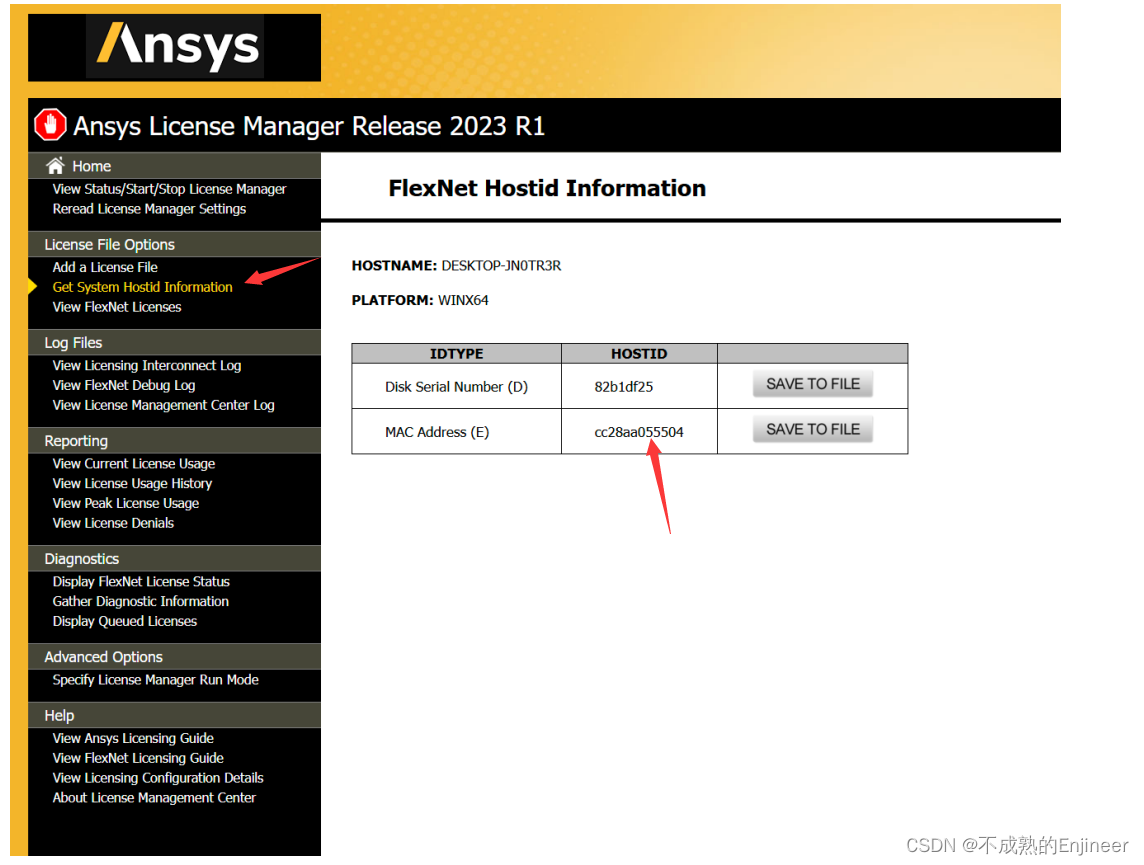The width and height of the screenshot is (1144, 865).
Task: Open View License Usage History
Action: click(132, 484)
